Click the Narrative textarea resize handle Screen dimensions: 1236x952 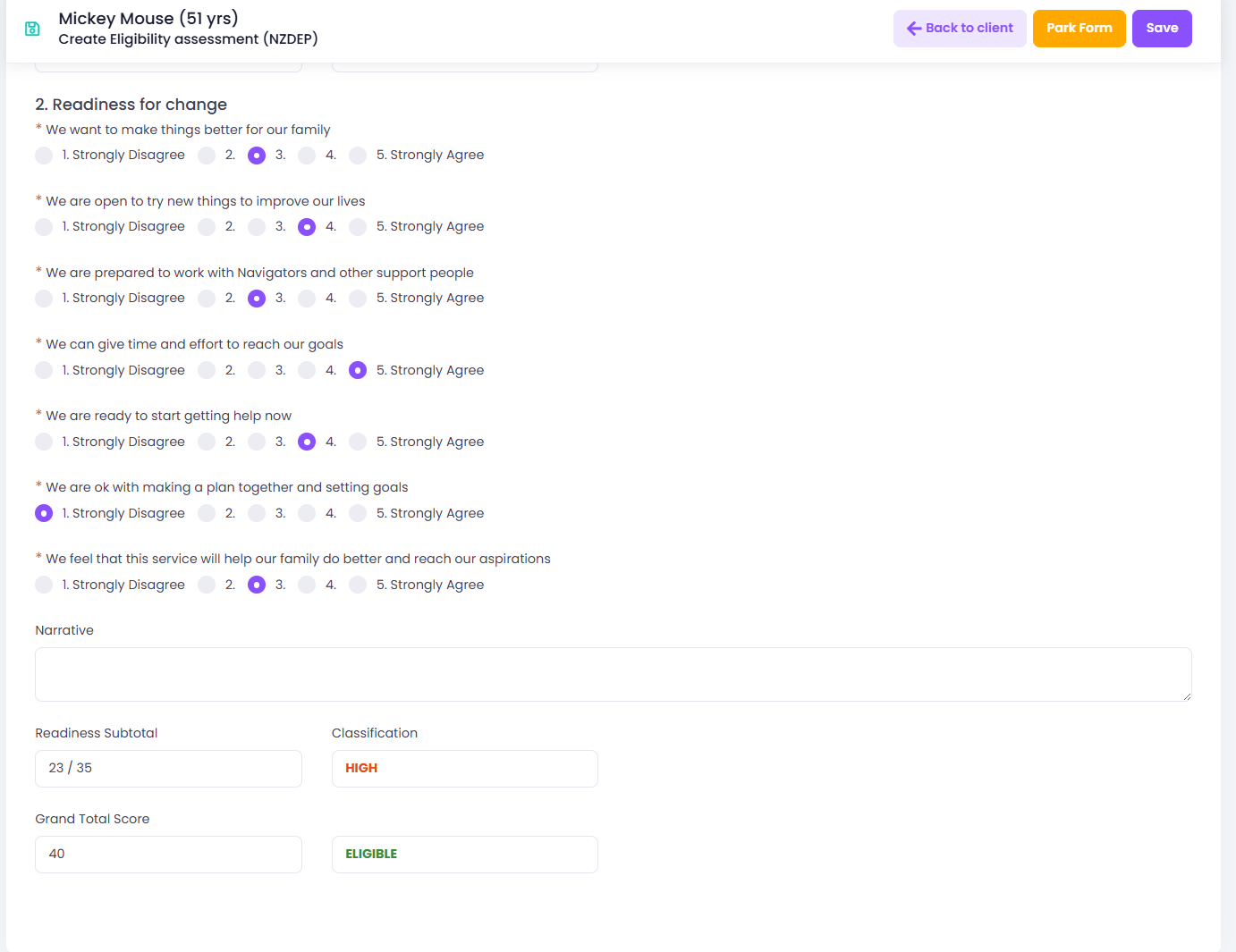coord(1187,696)
